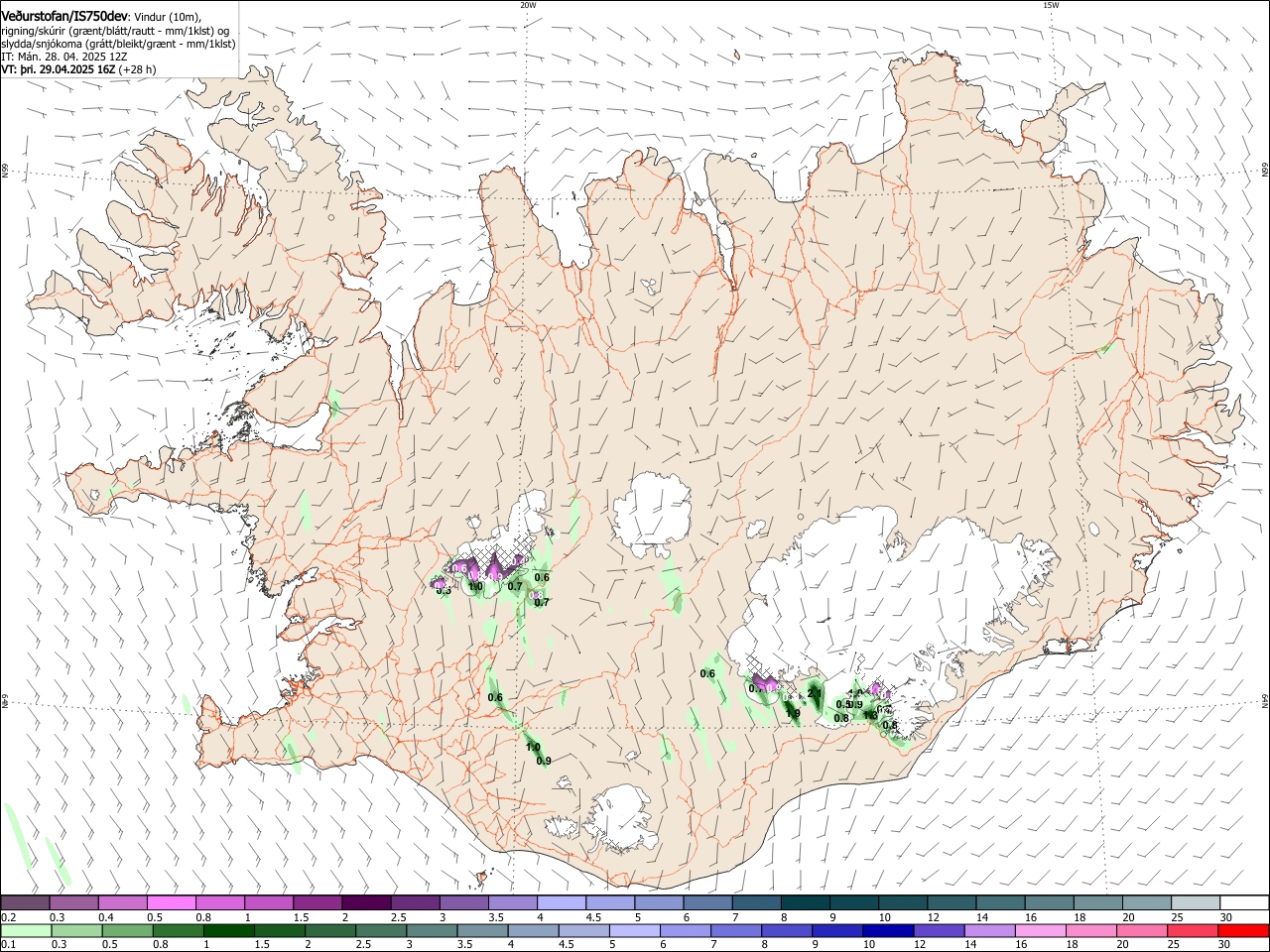1270x952 pixels.
Task: Click the Veðurstofan/IS750dev title text
Action: click(x=64, y=16)
